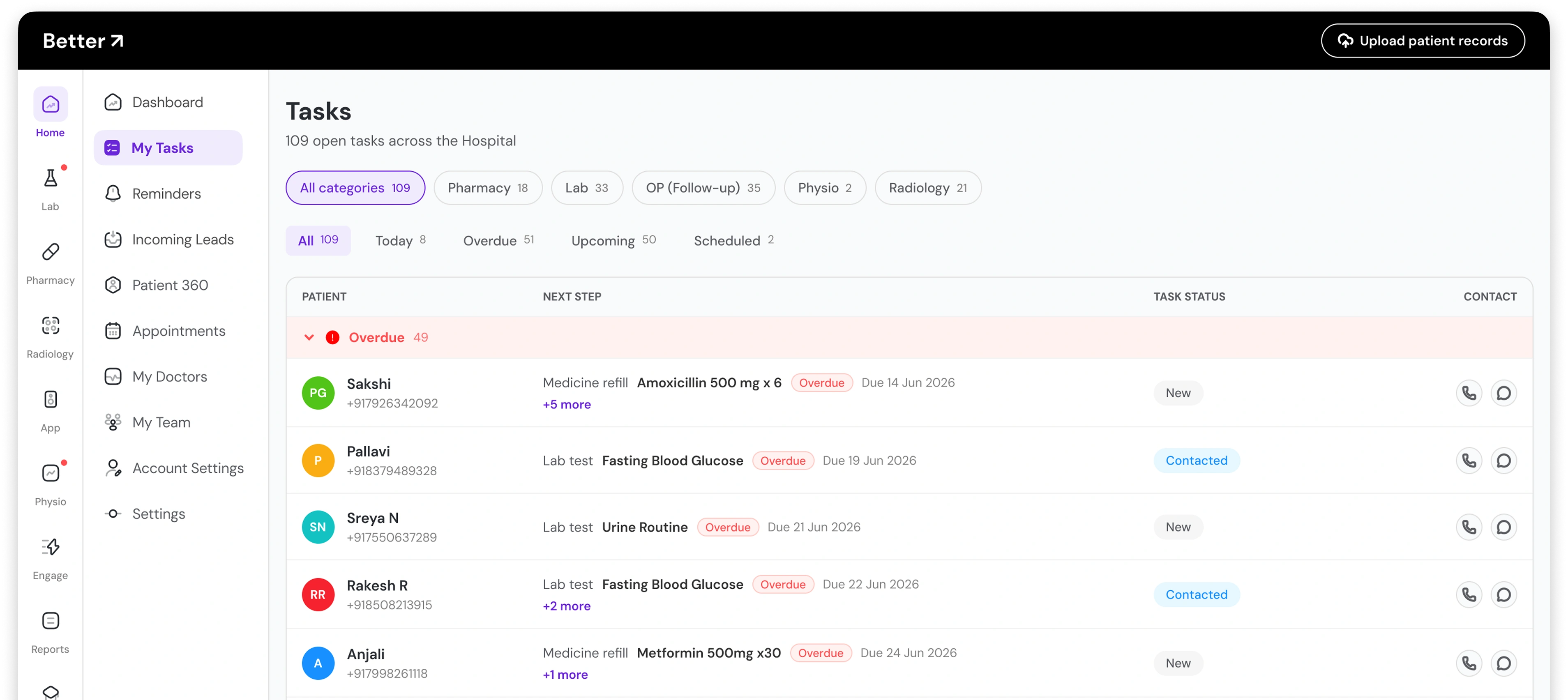Expand Rakesh R's +2 more tasks
This screenshot has width=1568, height=700.
[x=566, y=606]
